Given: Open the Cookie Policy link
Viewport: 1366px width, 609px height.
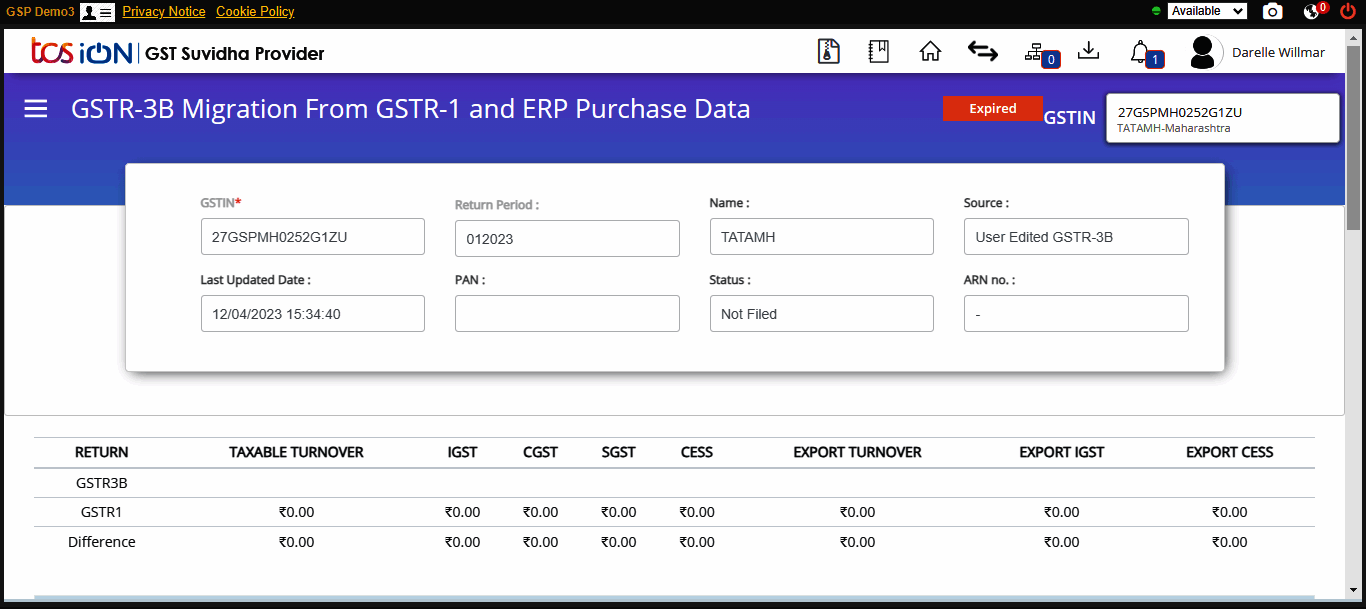Looking at the screenshot, I should 255,11.
